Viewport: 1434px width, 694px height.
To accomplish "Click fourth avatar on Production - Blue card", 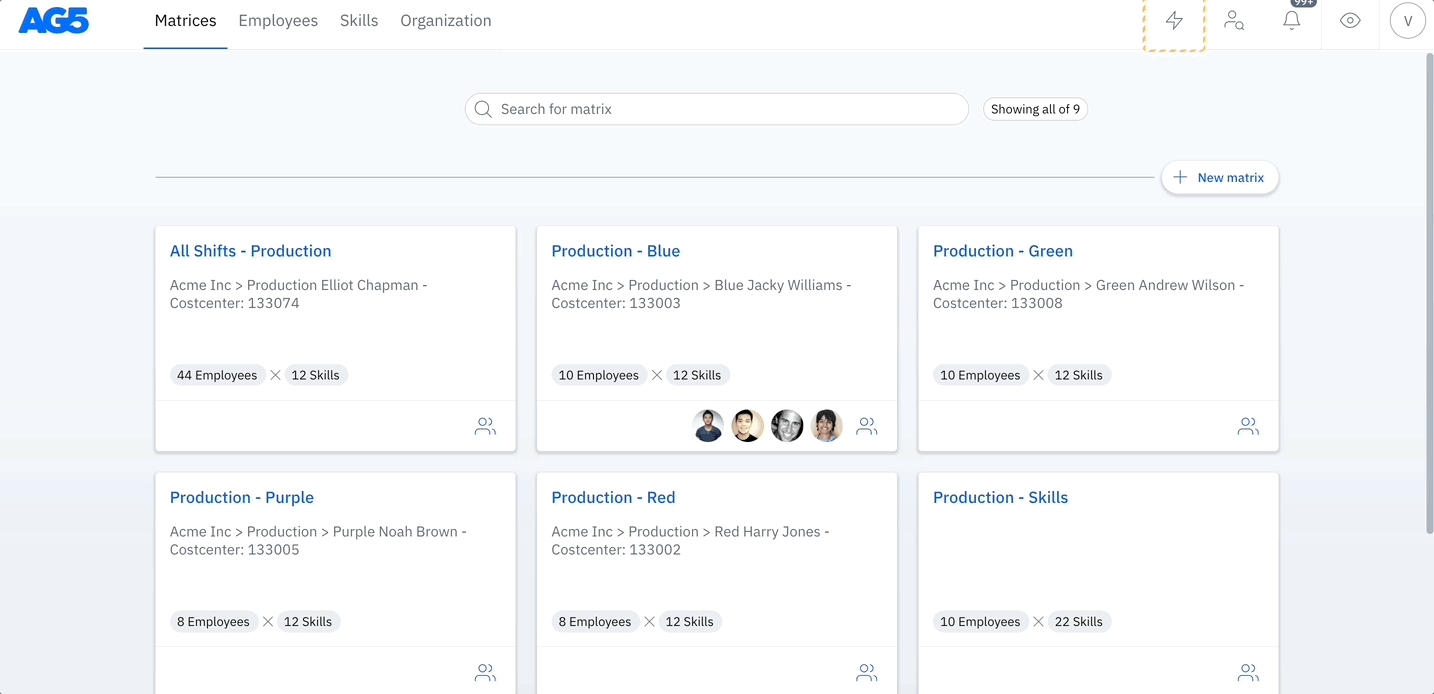I will [x=826, y=426].
